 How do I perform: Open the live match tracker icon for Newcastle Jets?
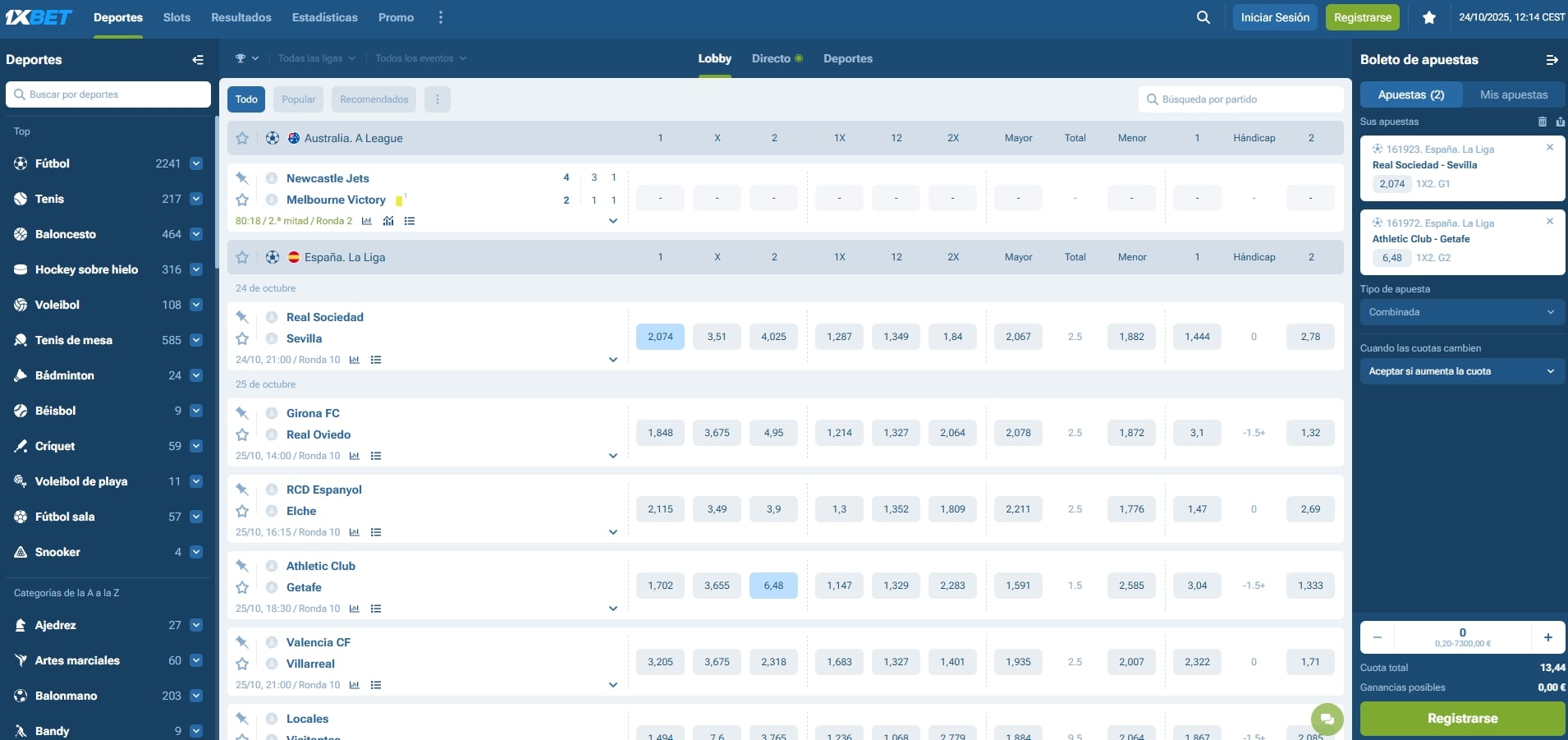tap(387, 221)
